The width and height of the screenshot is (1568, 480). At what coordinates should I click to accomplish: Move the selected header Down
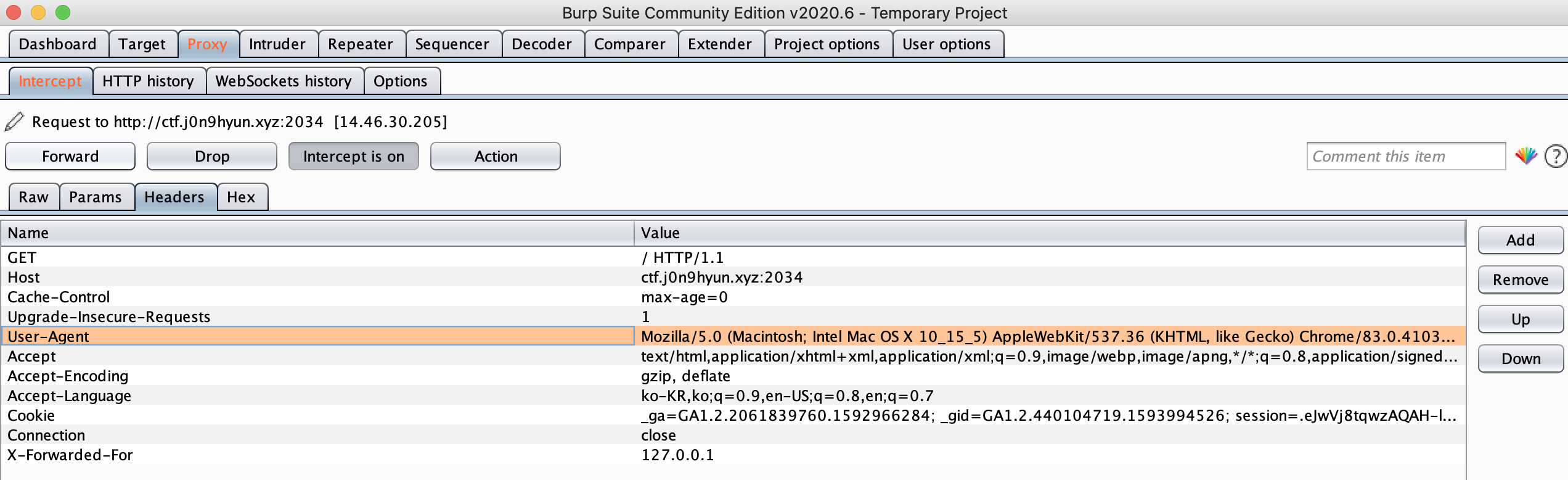(x=1521, y=358)
